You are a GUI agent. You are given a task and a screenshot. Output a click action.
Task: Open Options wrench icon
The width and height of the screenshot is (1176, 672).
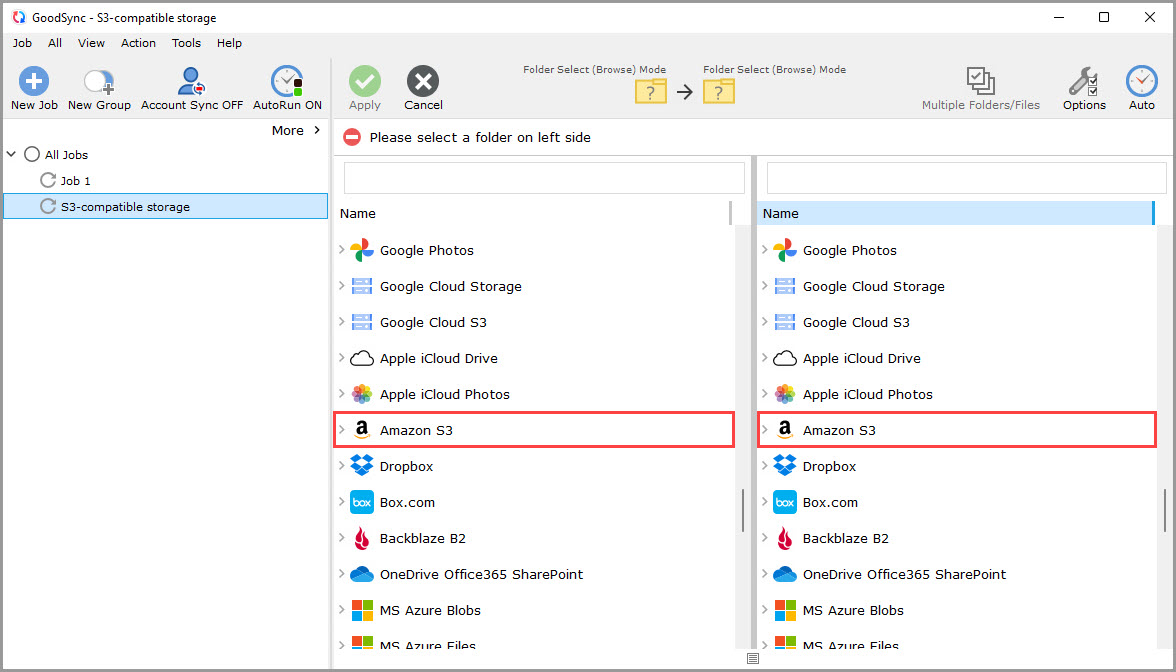1084,81
